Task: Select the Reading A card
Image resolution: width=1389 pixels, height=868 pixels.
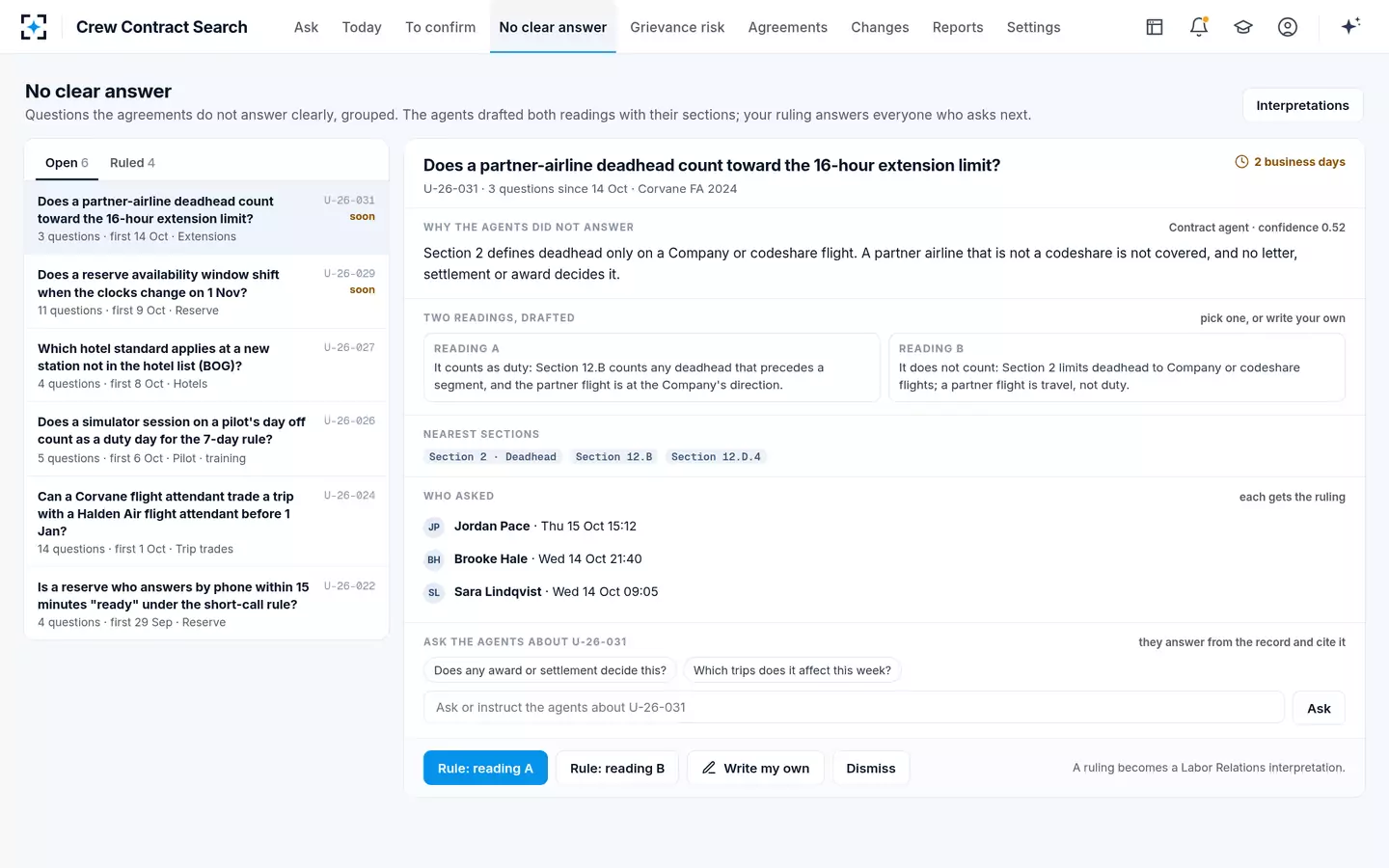Action: coord(652,367)
